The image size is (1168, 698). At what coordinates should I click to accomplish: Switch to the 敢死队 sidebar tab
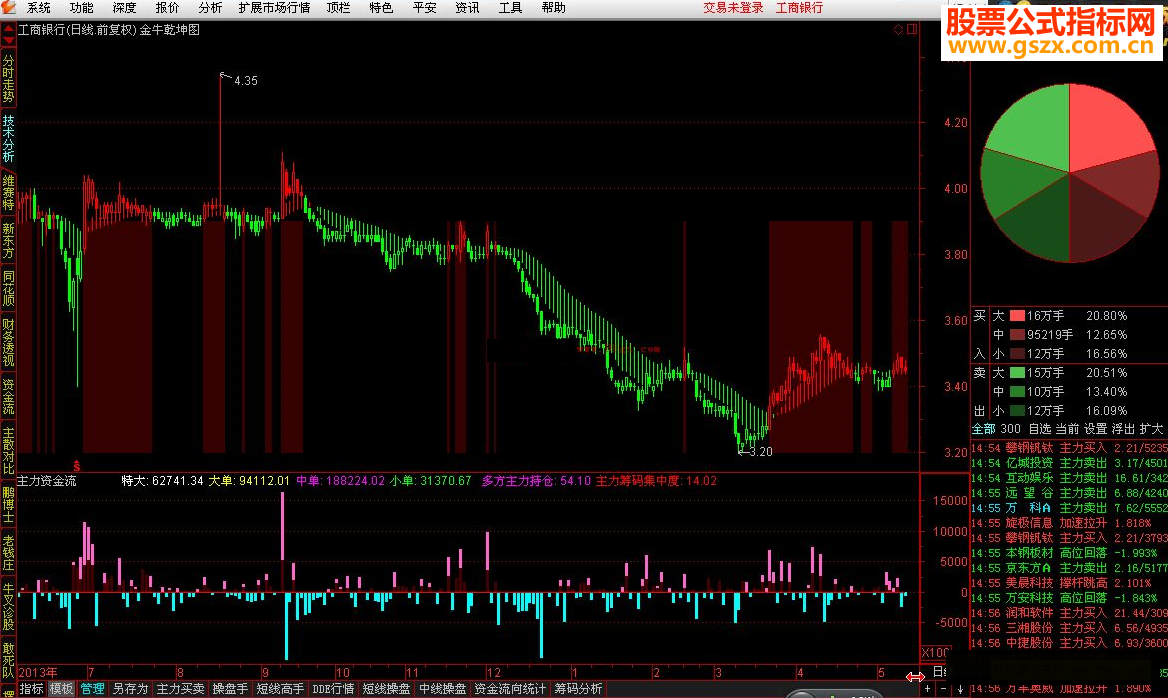(8, 659)
